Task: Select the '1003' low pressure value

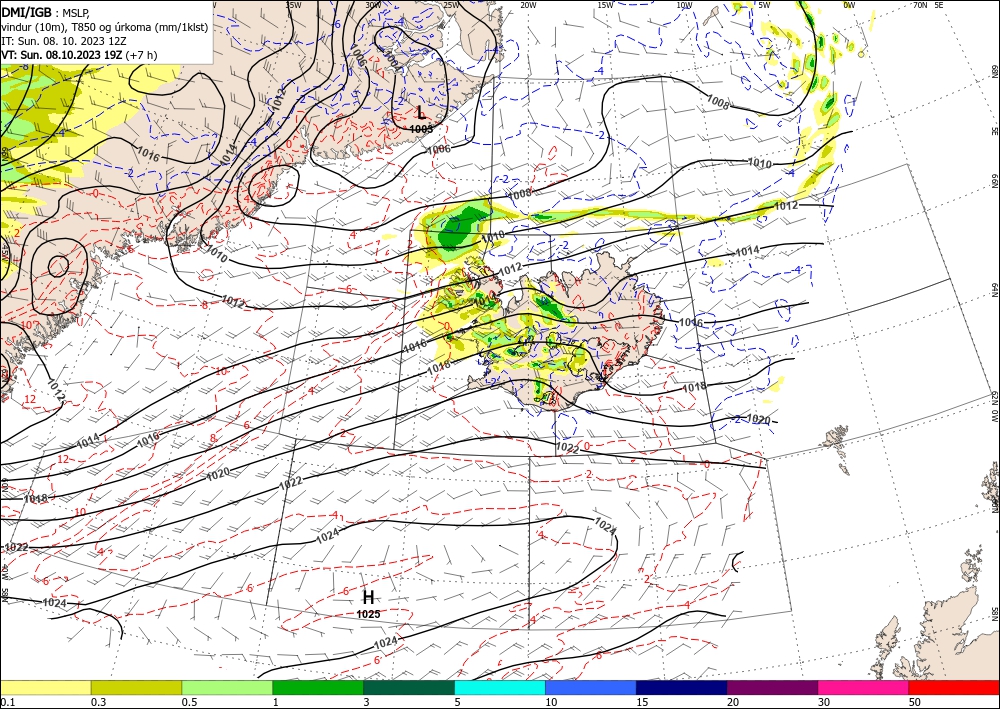Action: tap(421, 129)
